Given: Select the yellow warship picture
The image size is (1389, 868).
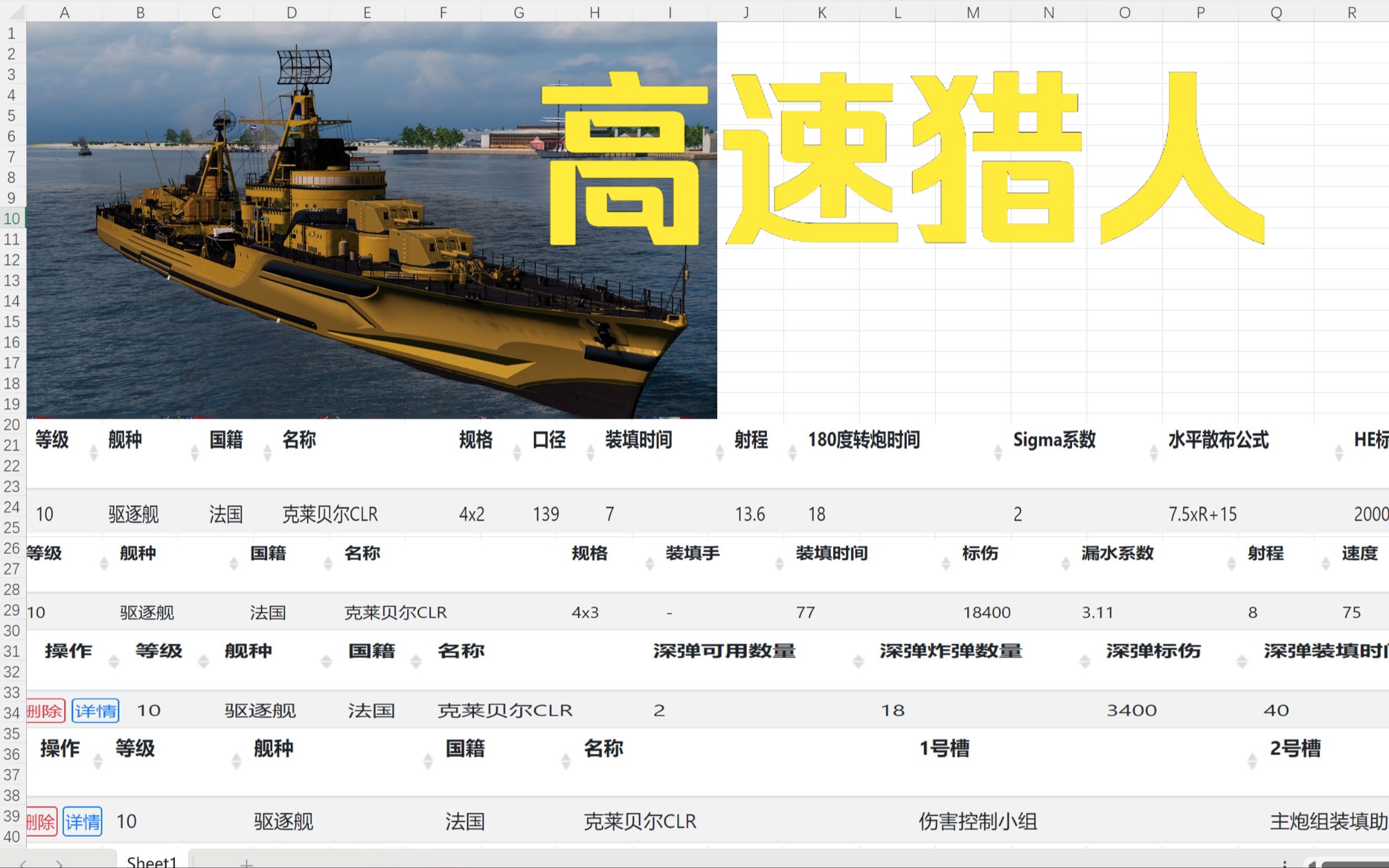Looking at the screenshot, I should 372,220.
